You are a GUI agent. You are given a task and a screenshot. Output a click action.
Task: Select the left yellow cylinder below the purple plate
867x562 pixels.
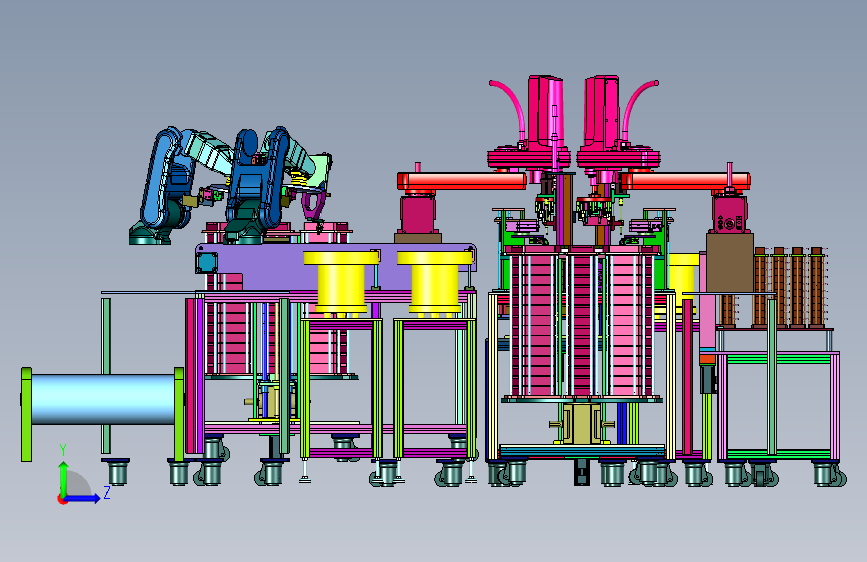341,282
